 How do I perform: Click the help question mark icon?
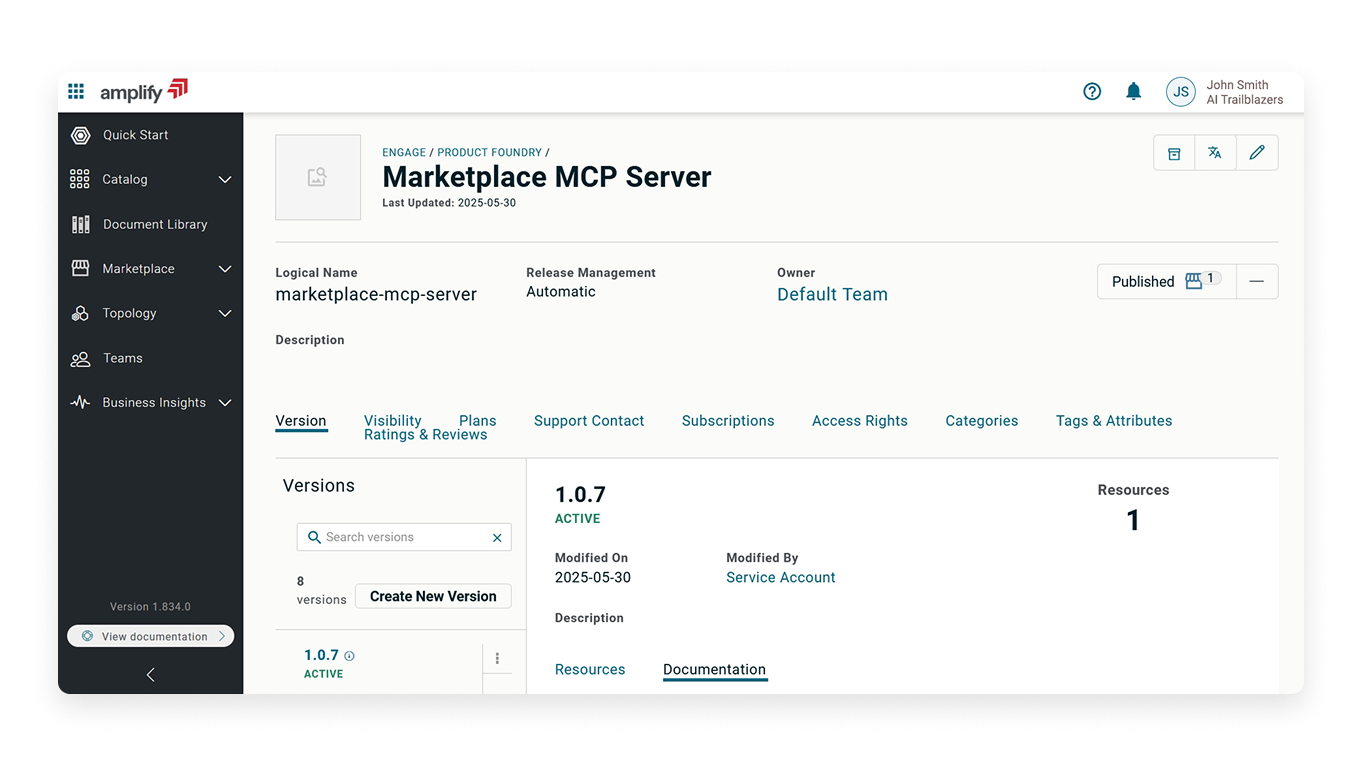click(x=1092, y=92)
